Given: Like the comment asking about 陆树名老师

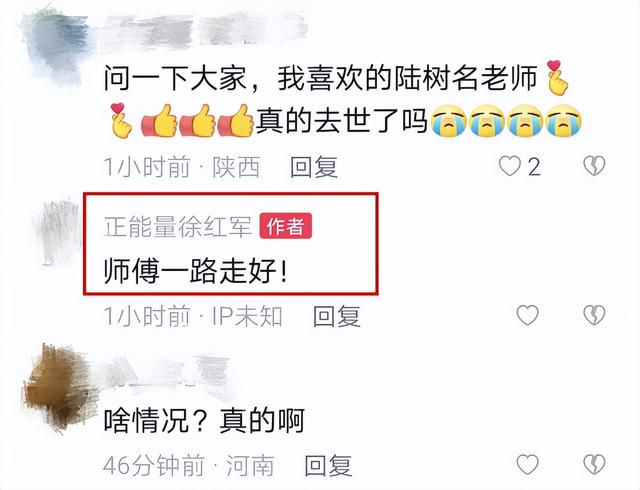Looking at the screenshot, I should (x=510, y=166).
